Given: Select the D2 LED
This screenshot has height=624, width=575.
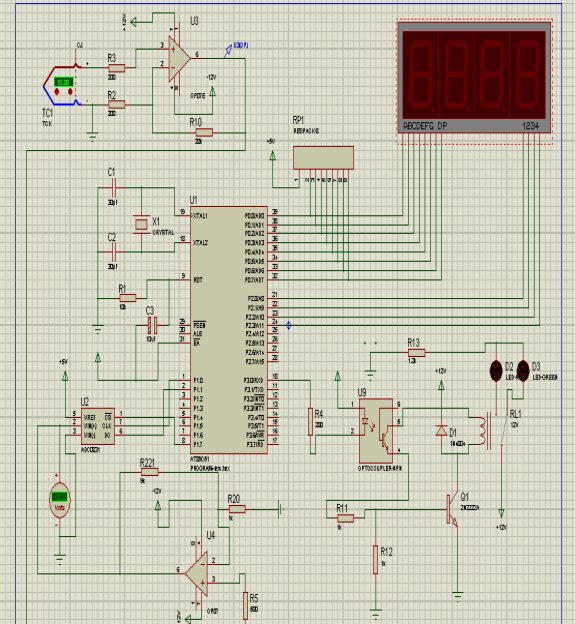Looking at the screenshot, I should [496, 371].
